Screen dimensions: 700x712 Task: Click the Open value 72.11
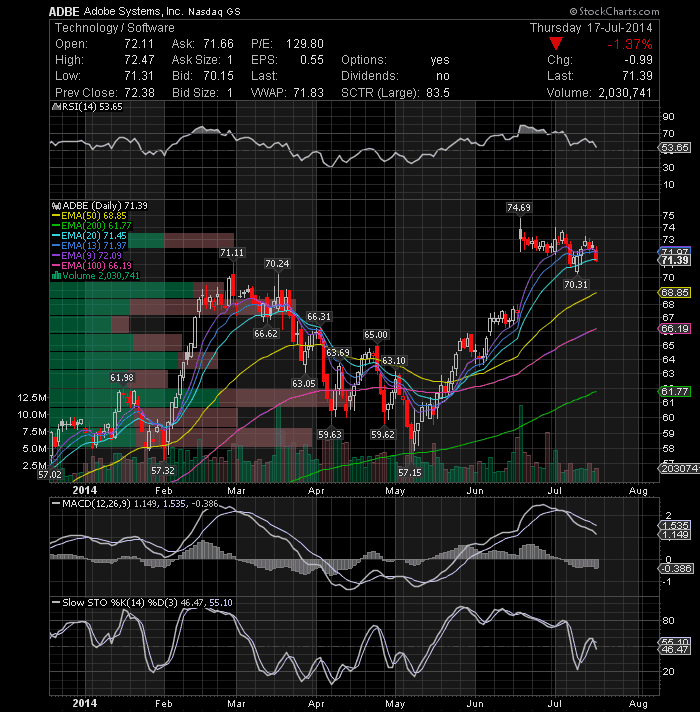[x=139, y=44]
